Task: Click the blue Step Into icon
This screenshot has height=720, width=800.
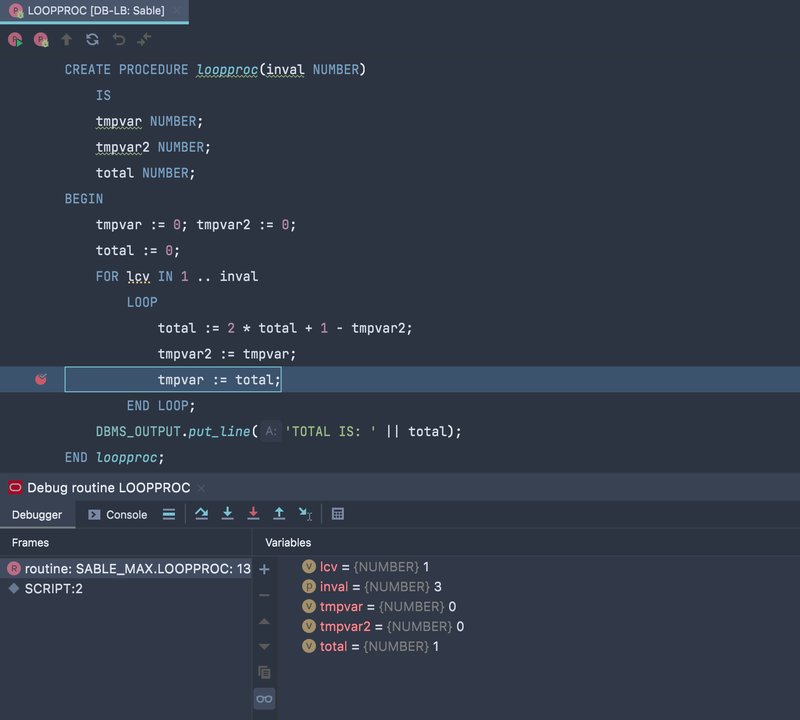Action: point(228,514)
